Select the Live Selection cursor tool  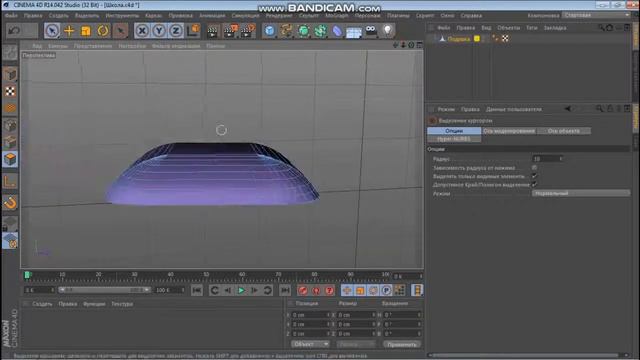(x=52, y=31)
